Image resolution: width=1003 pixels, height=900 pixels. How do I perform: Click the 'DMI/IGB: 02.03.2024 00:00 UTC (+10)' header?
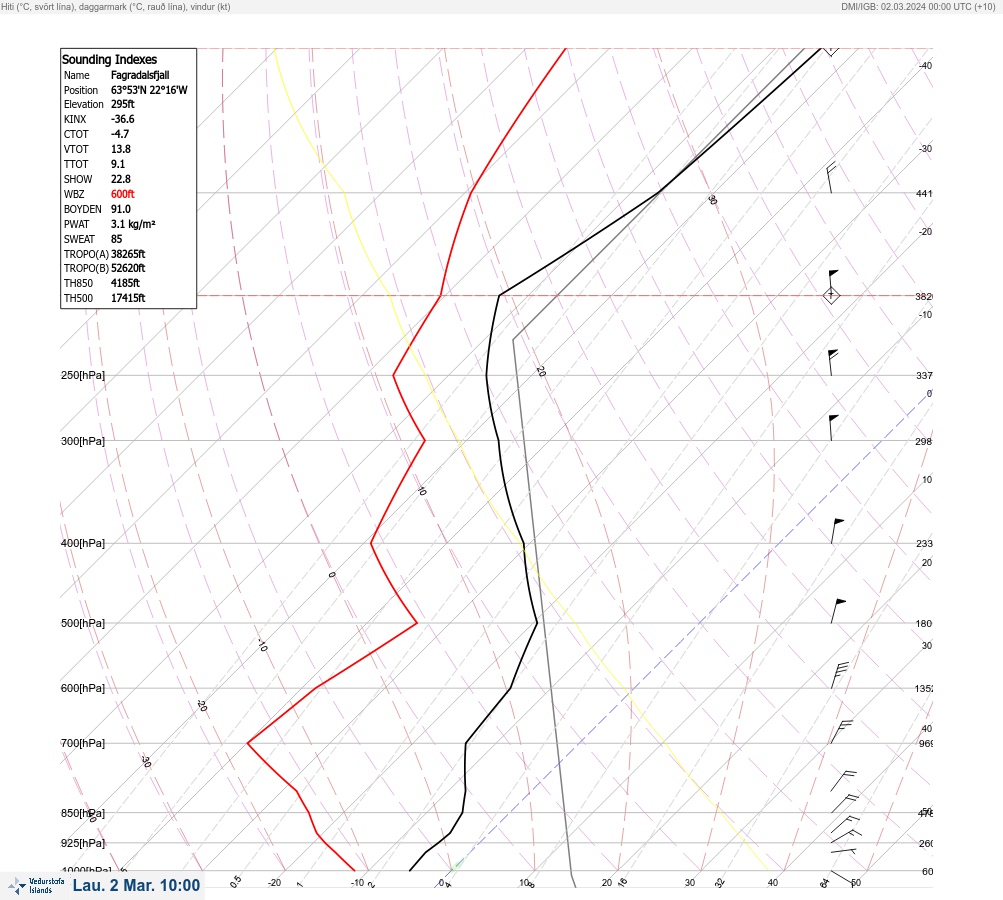point(918,6)
